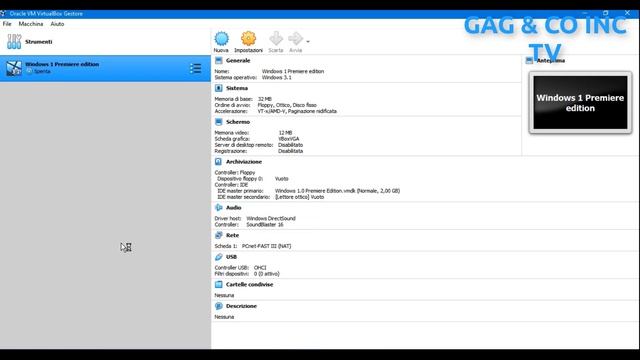This screenshot has width=640, height=360.
Task: Click the Schermo section icon
Action: coord(219,122)
